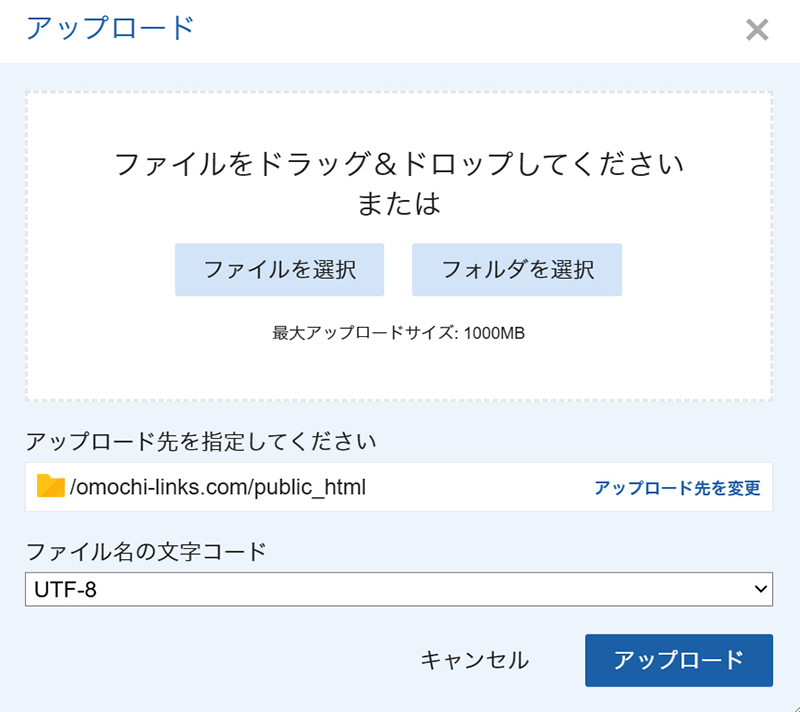
Task: Open the UTF-8 character encoding dropdown
Action: tap(398, 589)
